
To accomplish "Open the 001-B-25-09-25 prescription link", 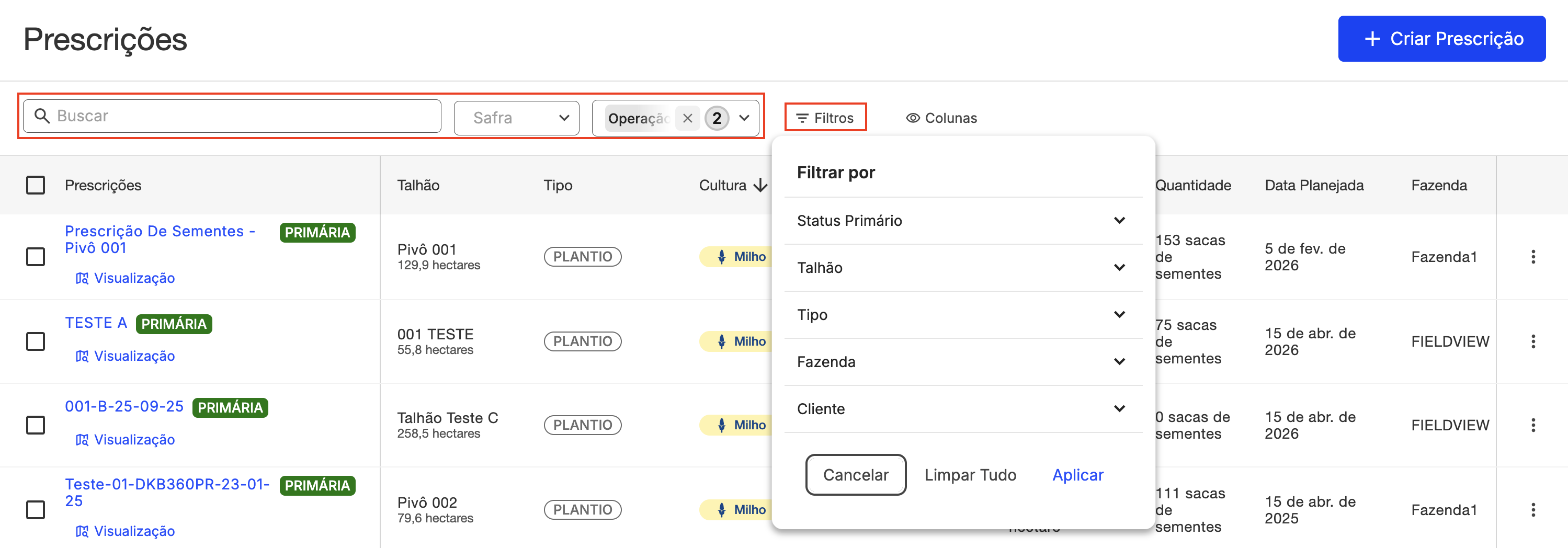I will pyautogui.click(x=124, y=407).
